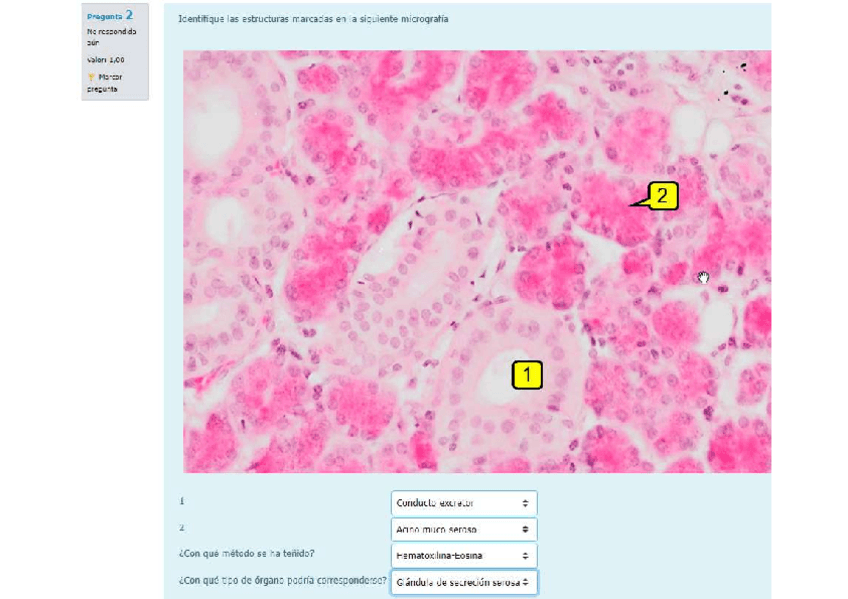Click the '¿Con qué tipo de órgano' label
Viewport: 848px width, 599px height.
282,581
